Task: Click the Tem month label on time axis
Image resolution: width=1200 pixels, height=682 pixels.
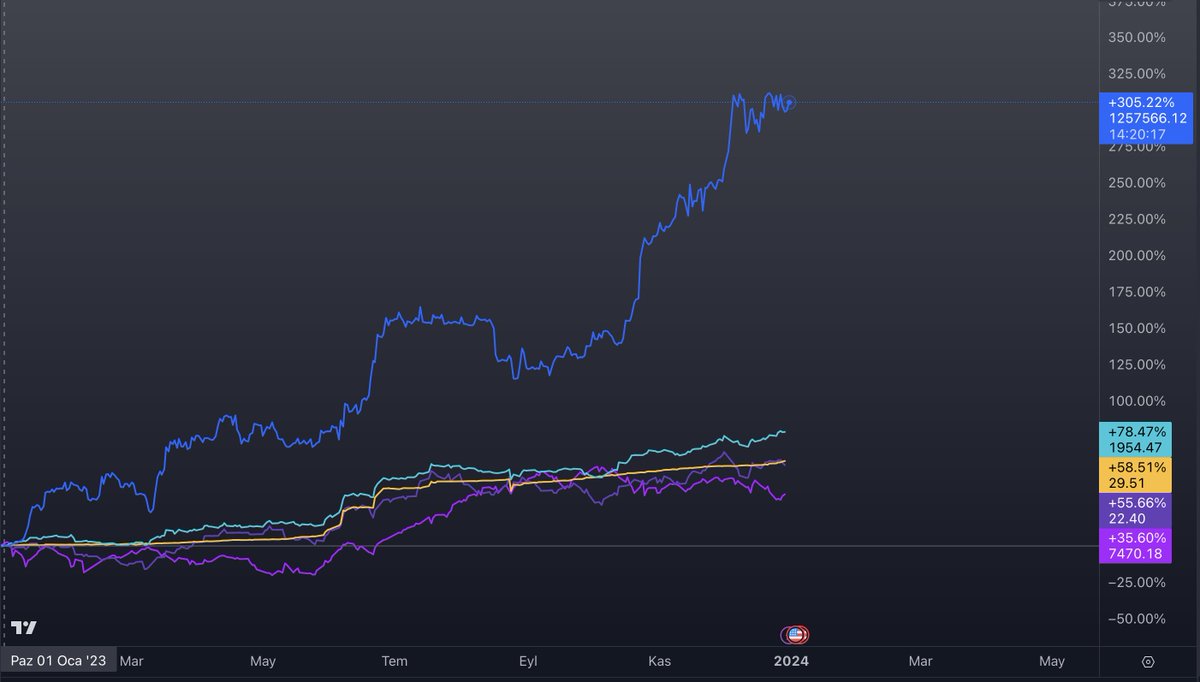Action: [396, 661]
